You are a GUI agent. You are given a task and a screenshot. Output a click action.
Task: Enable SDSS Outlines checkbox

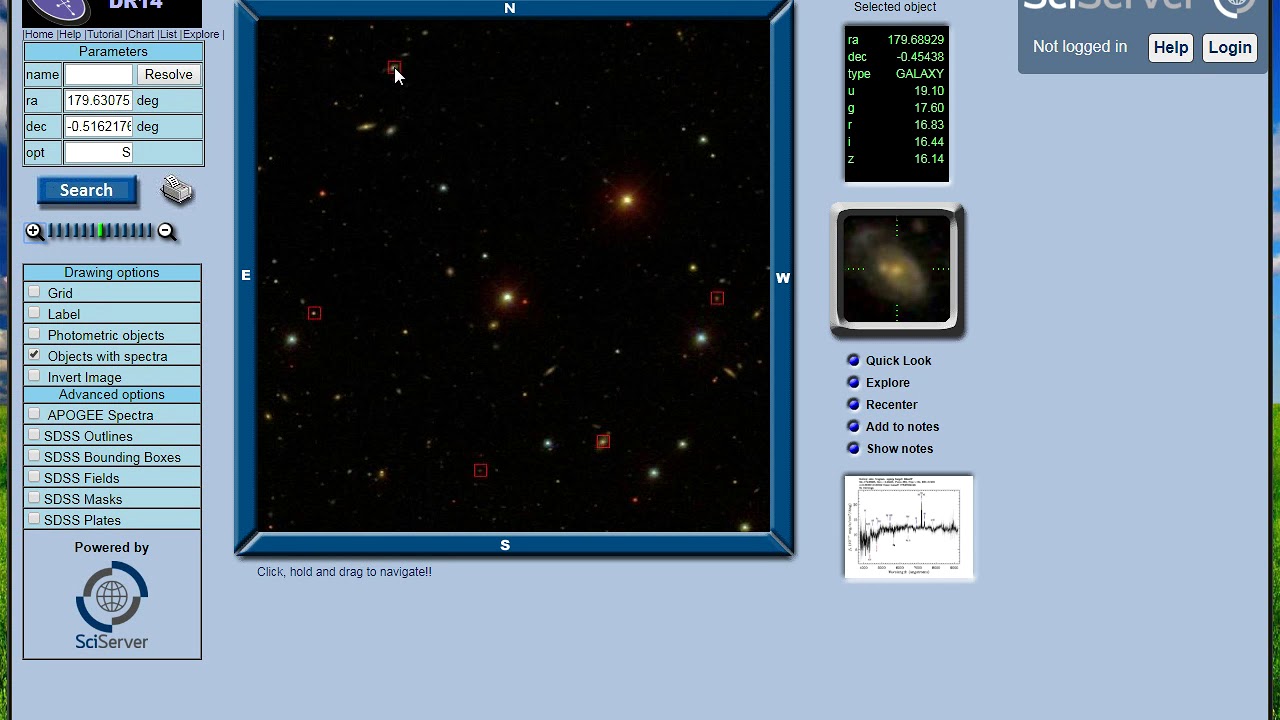pos(35,435)
